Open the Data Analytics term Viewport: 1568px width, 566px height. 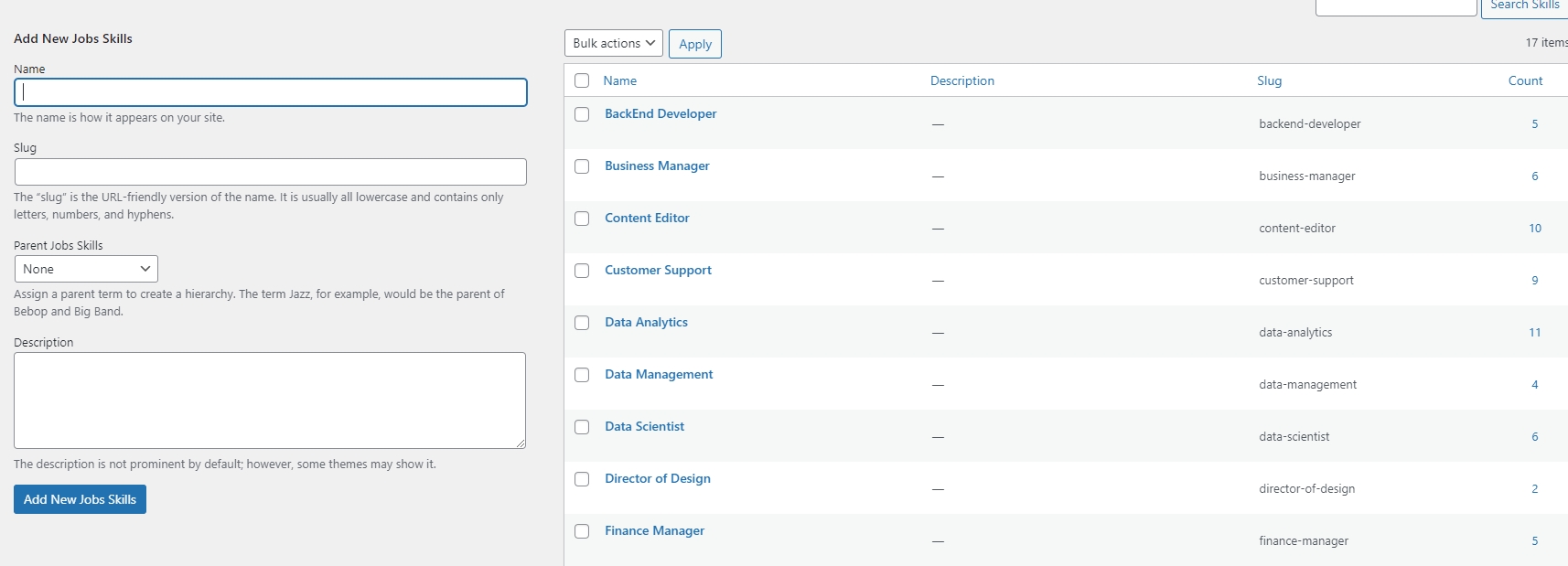point(646,322)
